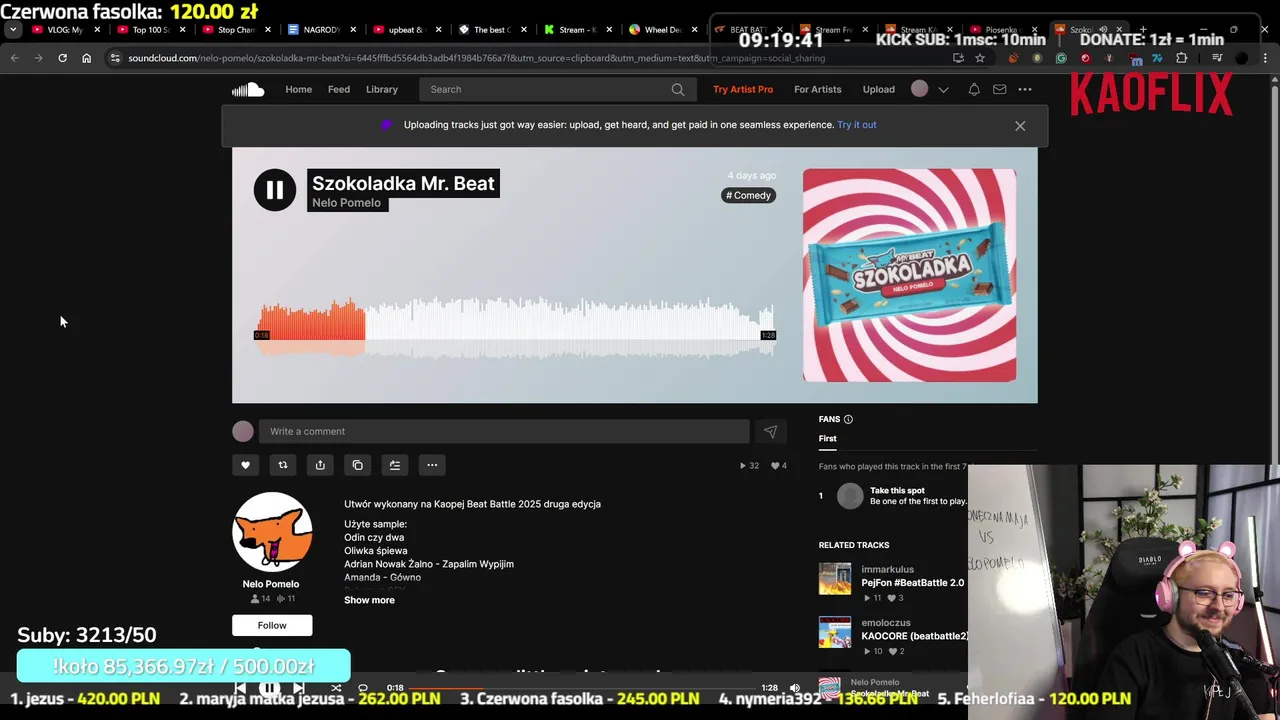Add track to Next up queue
The height and width of the screenshot is (720, 1280).
395,465
